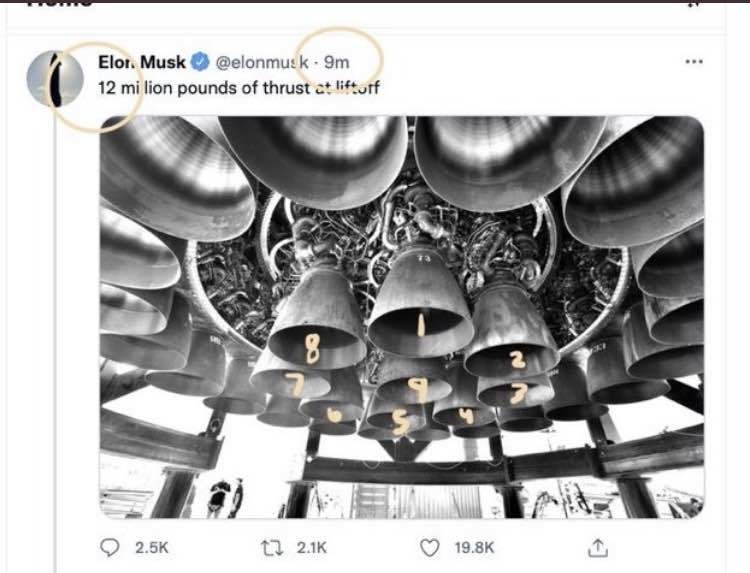Click the share upload icon

click(598, 547)
